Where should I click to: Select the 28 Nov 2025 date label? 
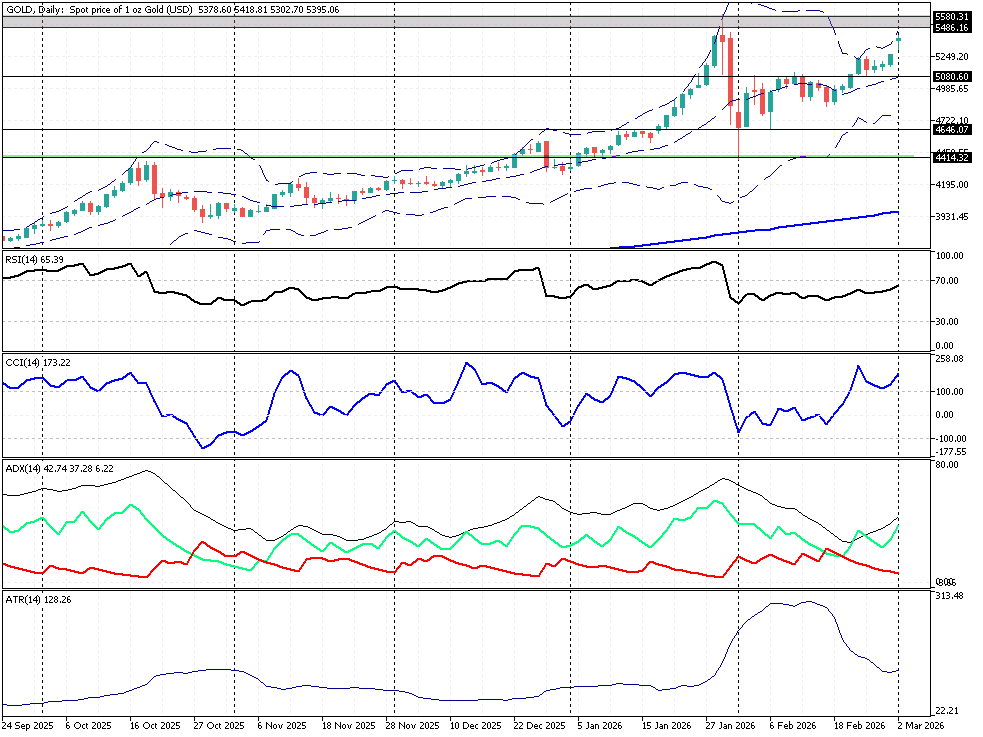[x=410, y=725]
